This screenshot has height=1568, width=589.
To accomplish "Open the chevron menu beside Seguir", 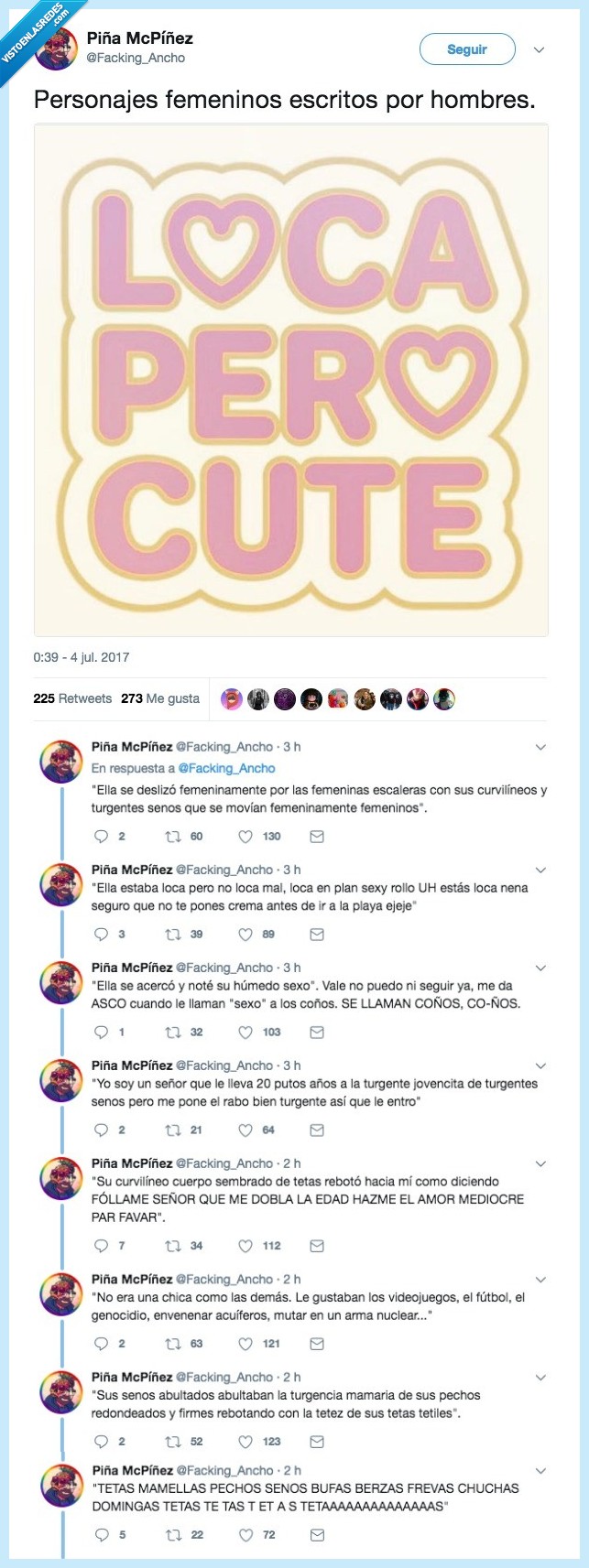I will [540, 50].
